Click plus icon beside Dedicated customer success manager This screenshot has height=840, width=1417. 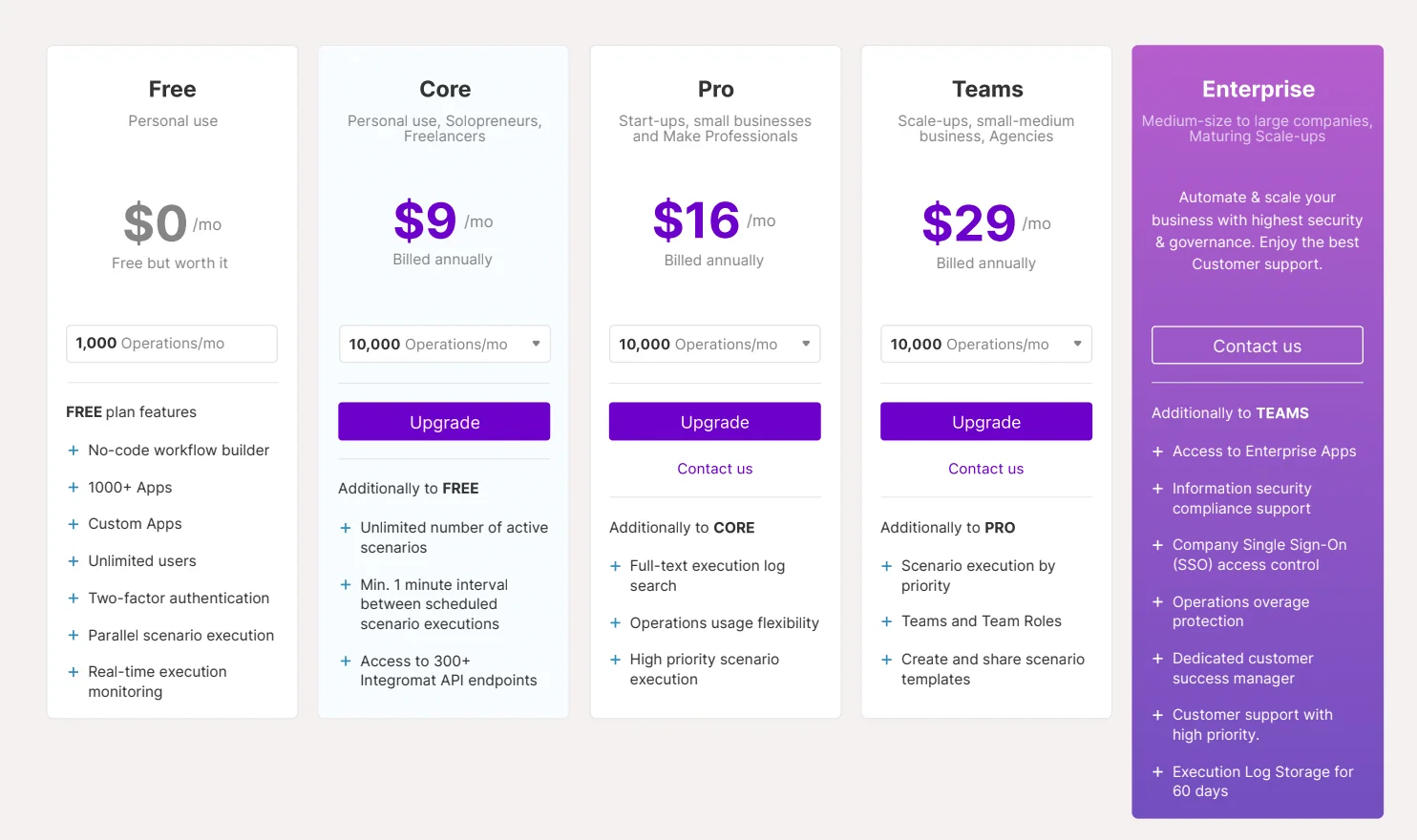pyautogui.click(x=1157, y=659)
